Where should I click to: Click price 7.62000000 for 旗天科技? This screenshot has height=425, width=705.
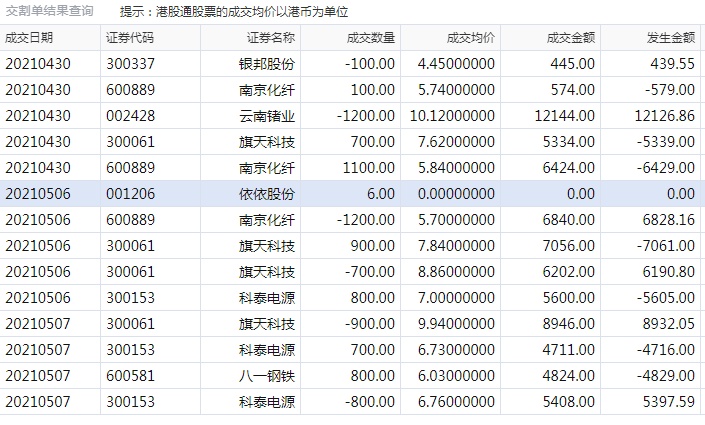pyautogui.click(x=456, y=142)
